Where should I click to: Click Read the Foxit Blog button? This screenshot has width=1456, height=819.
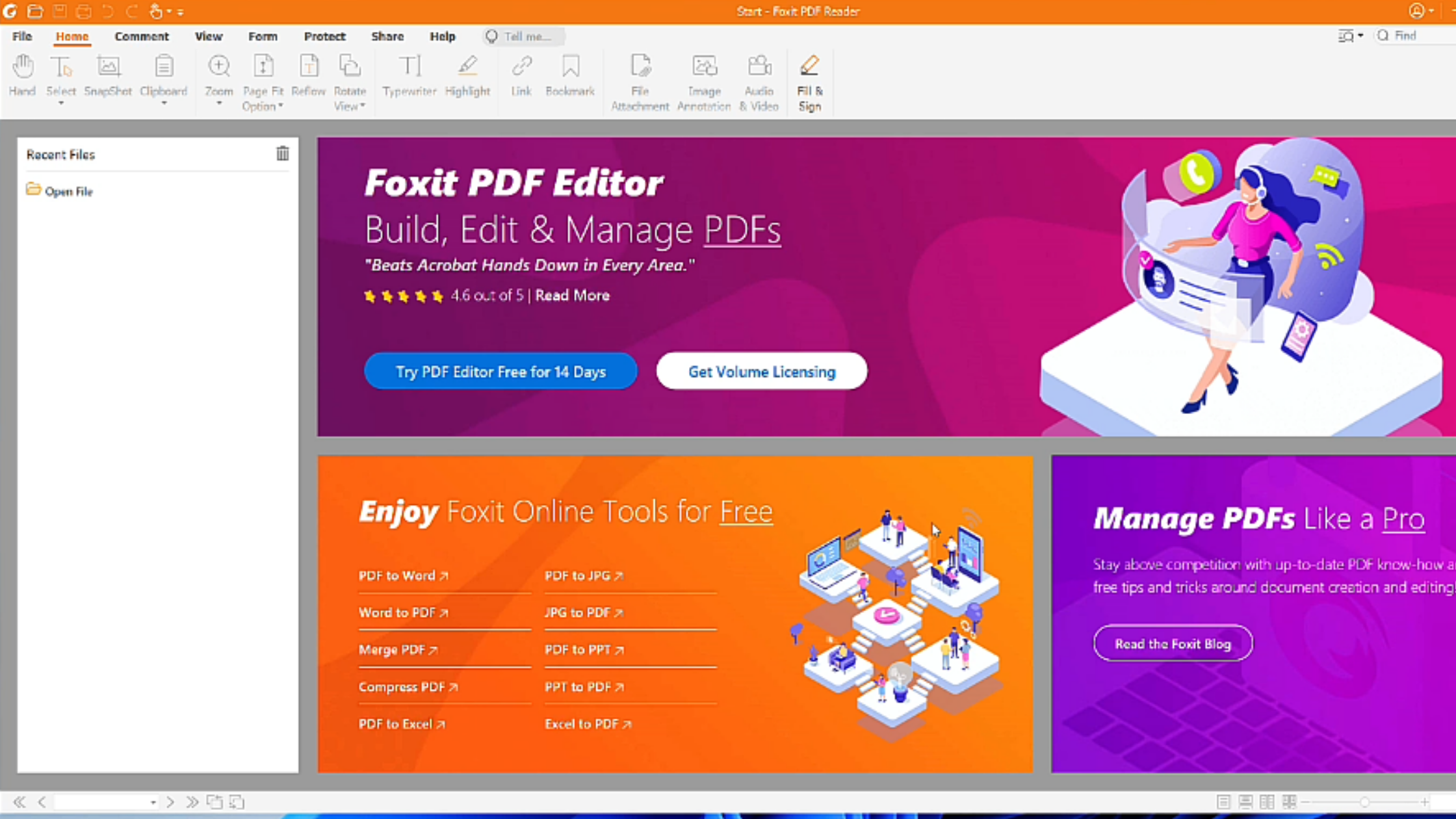(1173, 643)
